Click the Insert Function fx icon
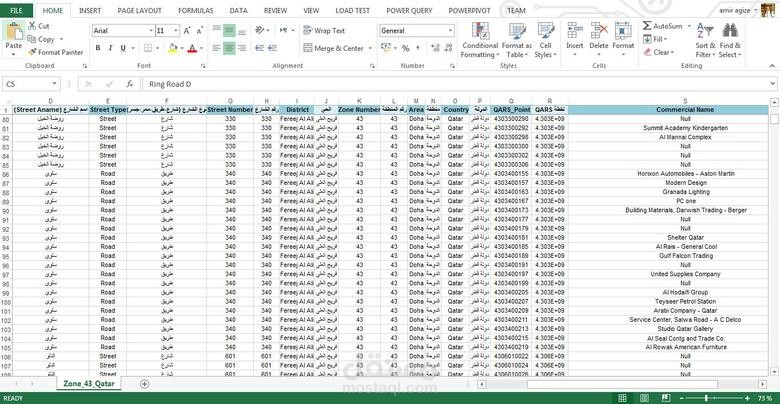This screenshot has height=404, width=780. tap(129, 84)
